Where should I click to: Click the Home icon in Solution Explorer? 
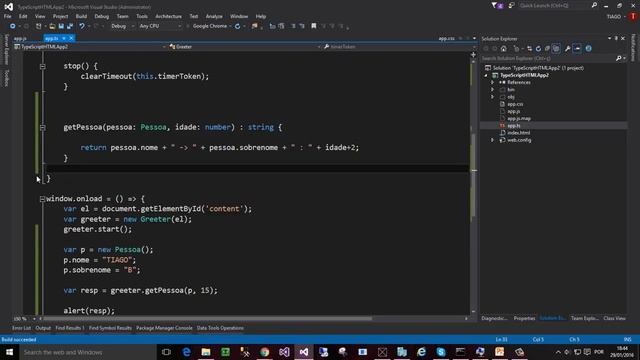click(504, 49)
